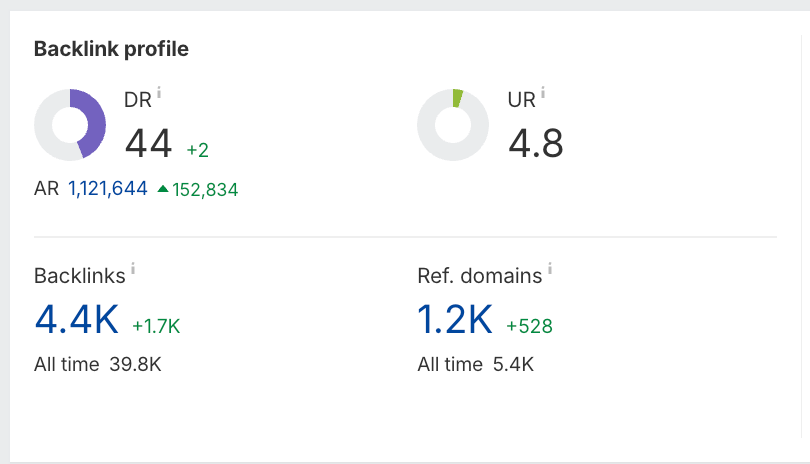Open the Ref. domains info icon

click(550, 268)
